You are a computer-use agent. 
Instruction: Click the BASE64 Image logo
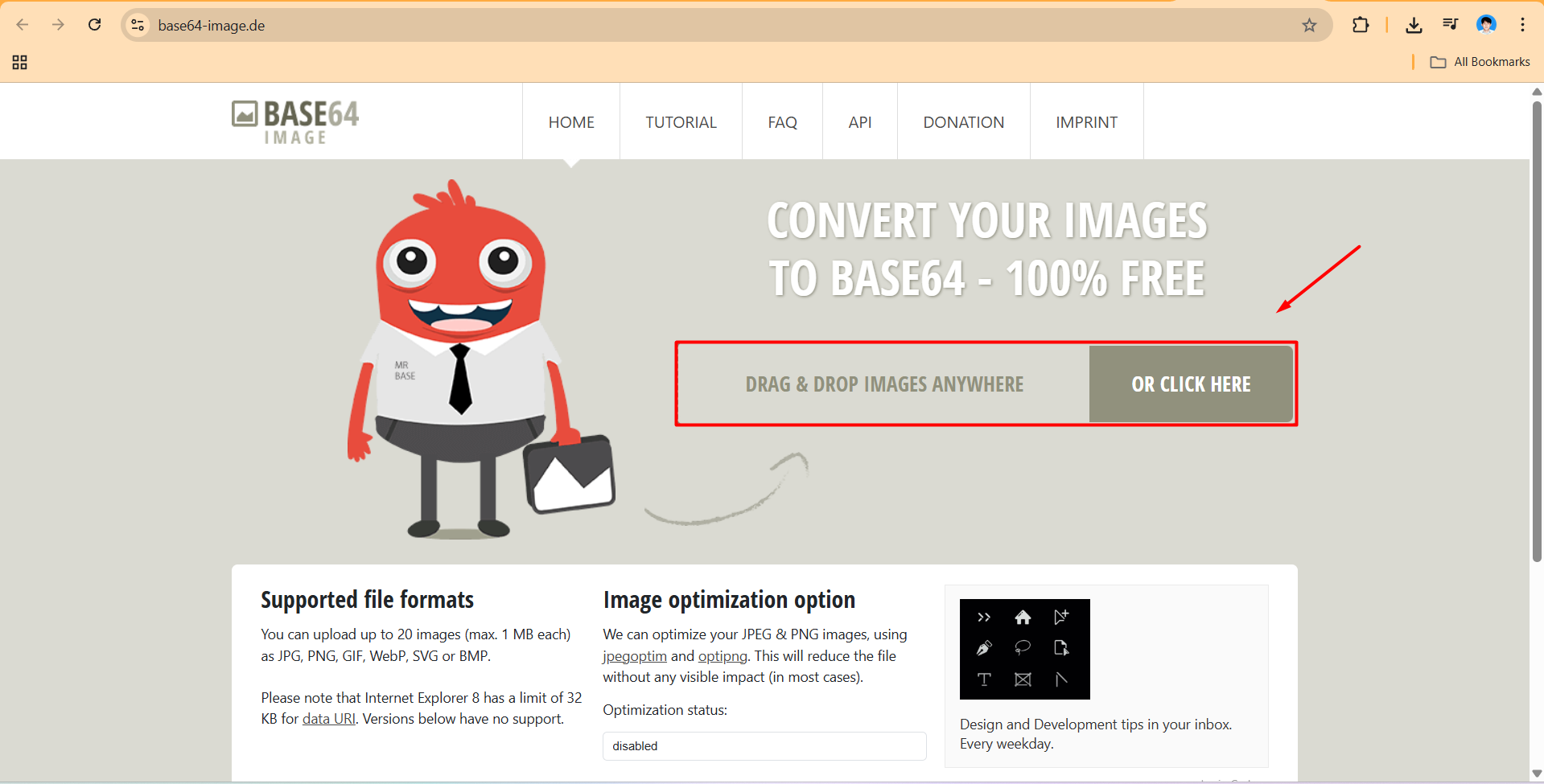(294, 121)
